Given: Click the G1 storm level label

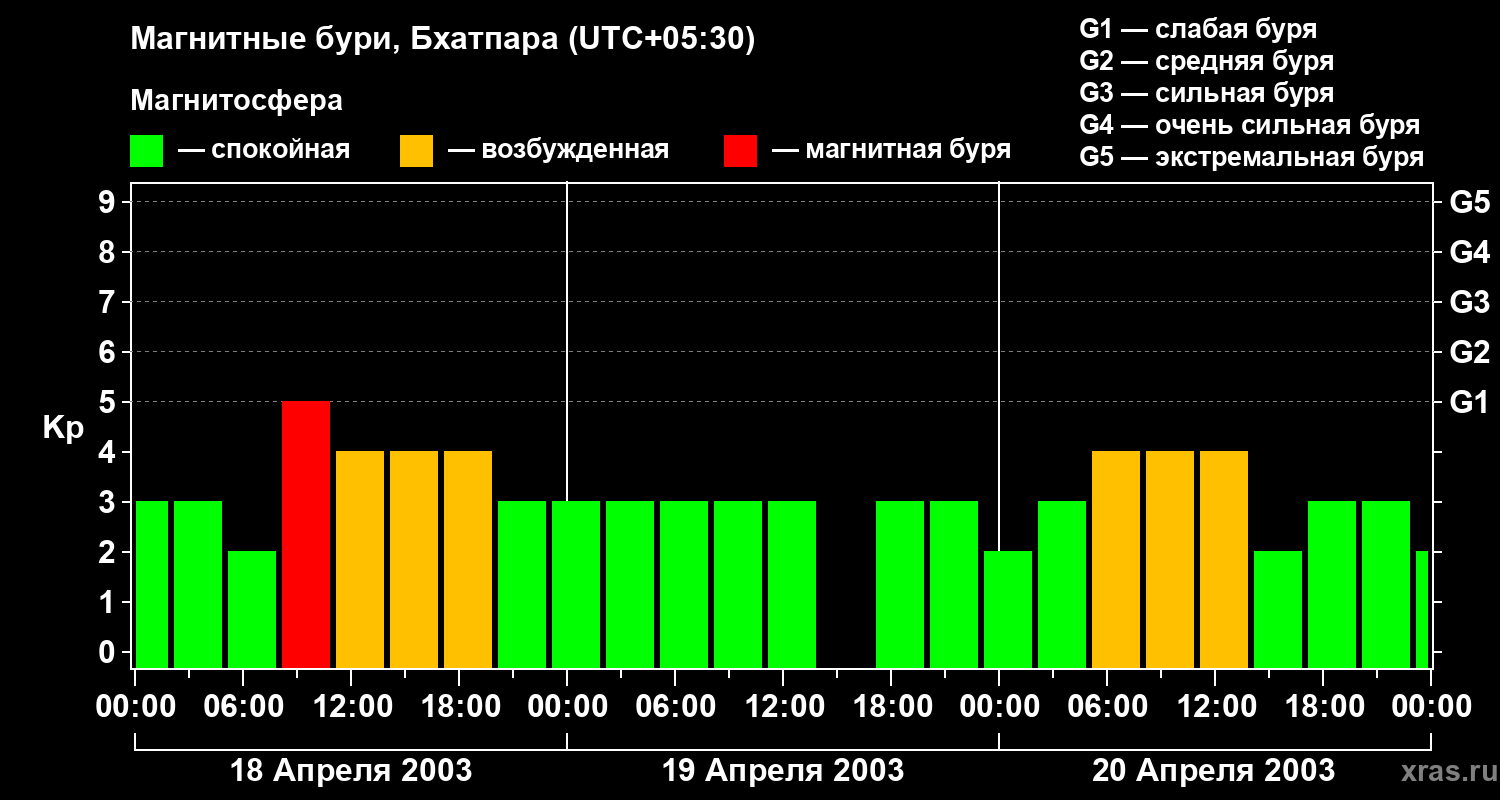Looking at the screenshot, I should point(1469,403).
